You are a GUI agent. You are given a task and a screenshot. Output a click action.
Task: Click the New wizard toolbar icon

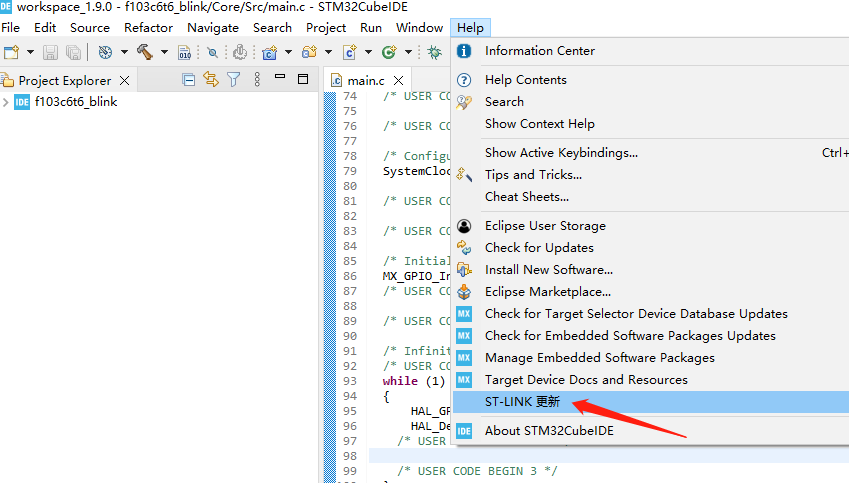11,53
